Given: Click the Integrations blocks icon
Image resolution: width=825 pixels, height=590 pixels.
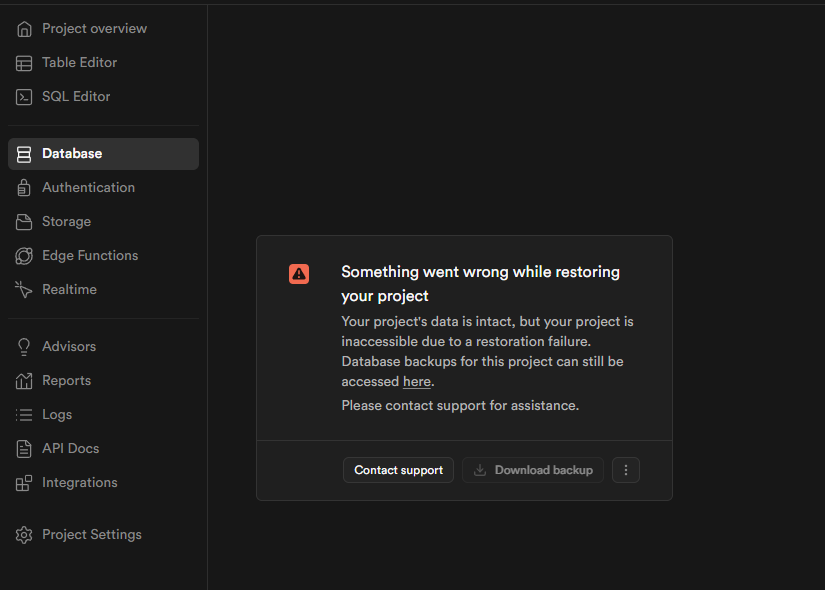Looking at the screenshot, I should pos(24,483).
